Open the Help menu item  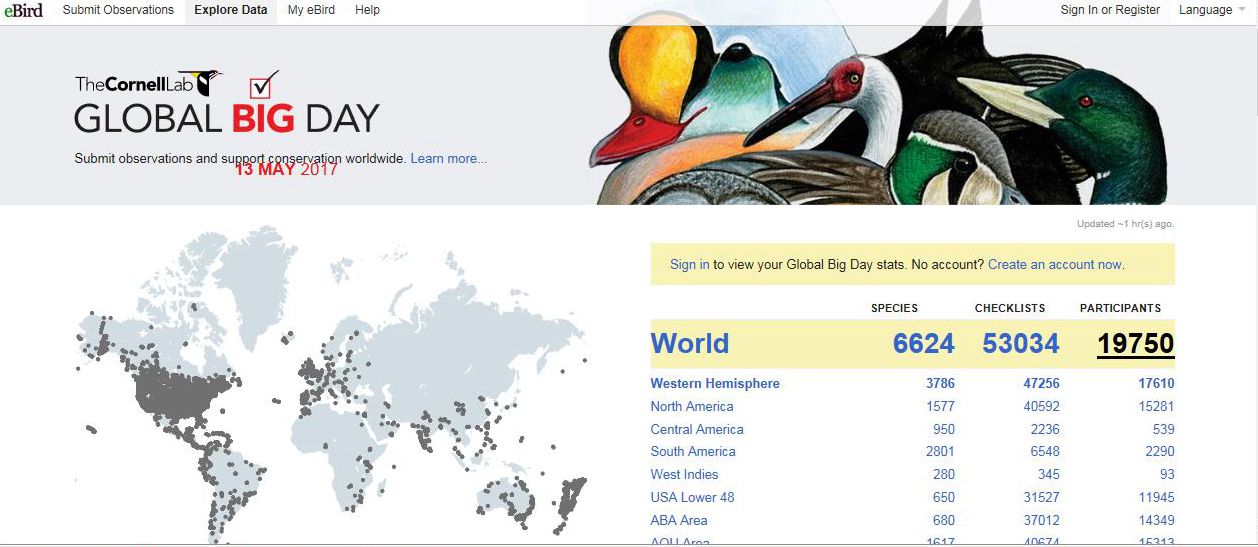[367, 10]
